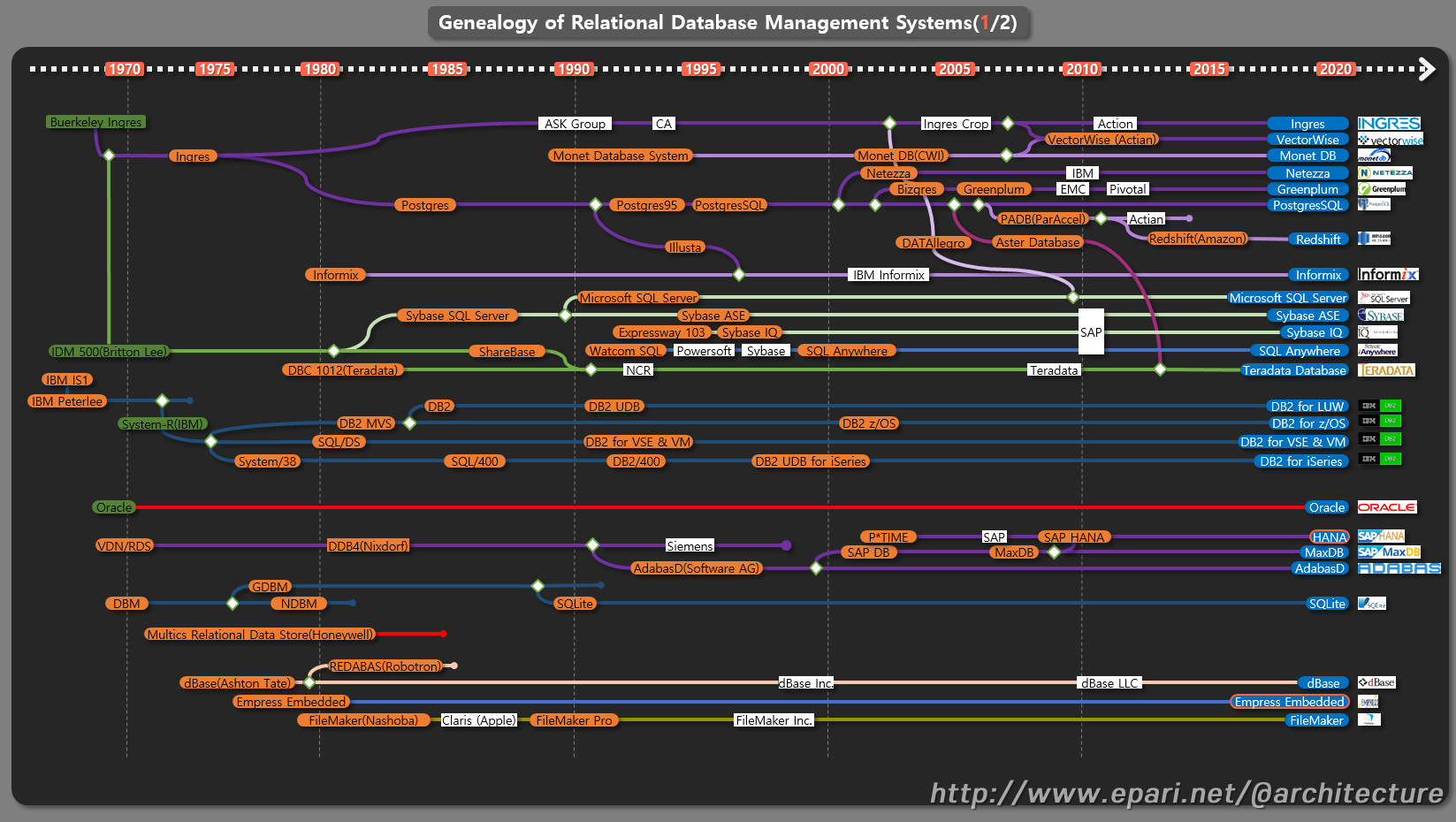Click the Greenplum logo
1456x822 pixels.
[x=1383, y=189]
